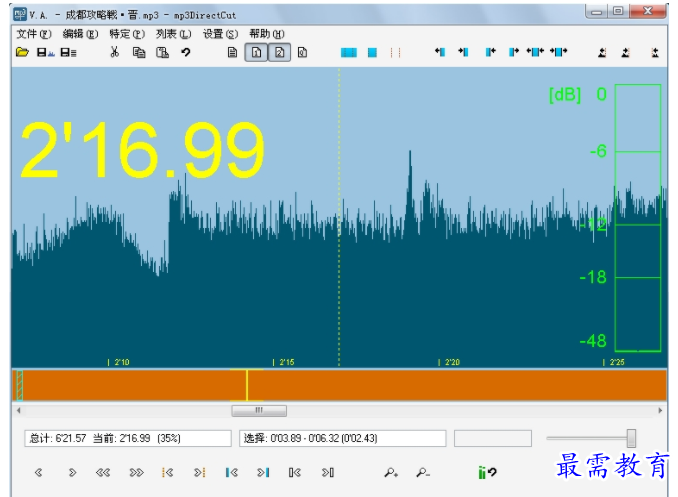The width and height of the screenshot is (678, 497).
Task: Open a file with the folder icon
Action: click(22, 52)
